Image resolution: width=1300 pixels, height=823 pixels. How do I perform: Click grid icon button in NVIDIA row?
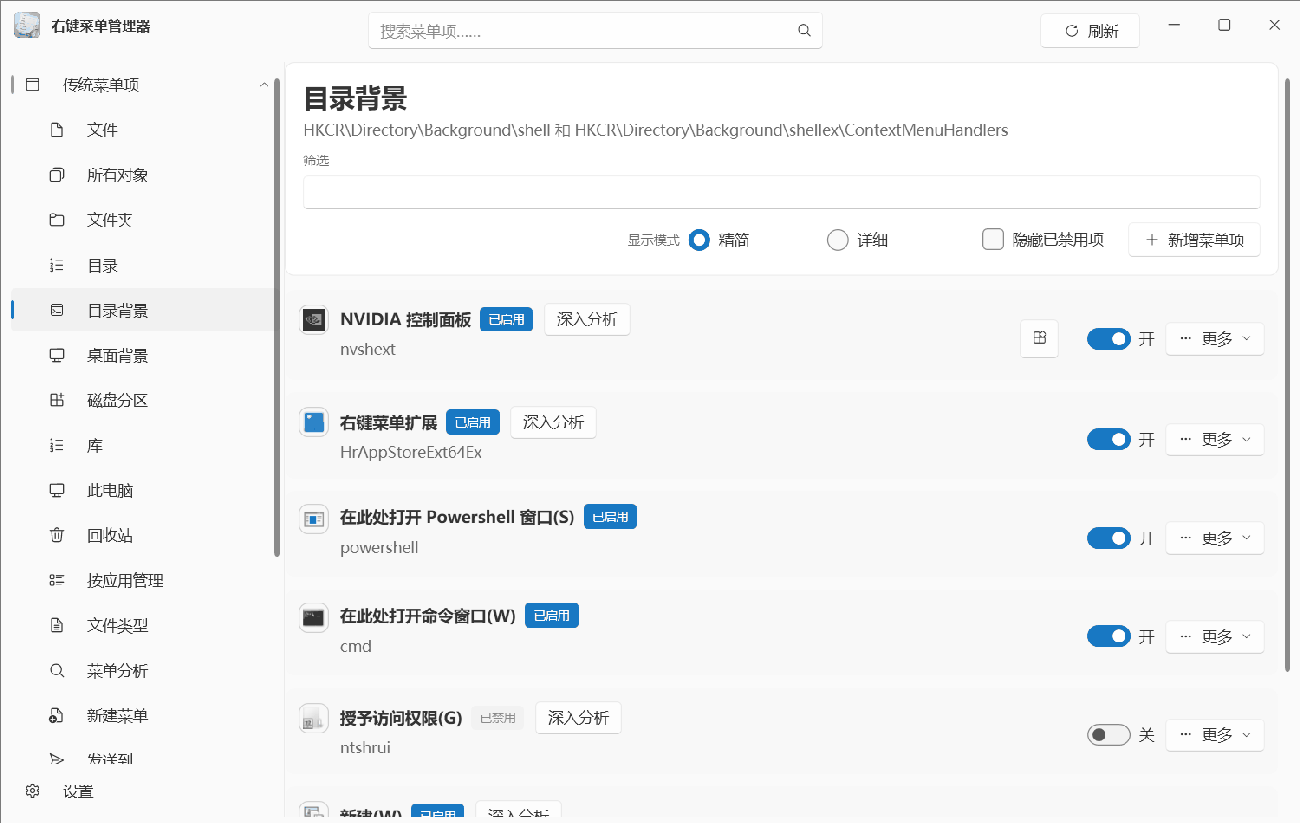click(x=1039, y=339)
